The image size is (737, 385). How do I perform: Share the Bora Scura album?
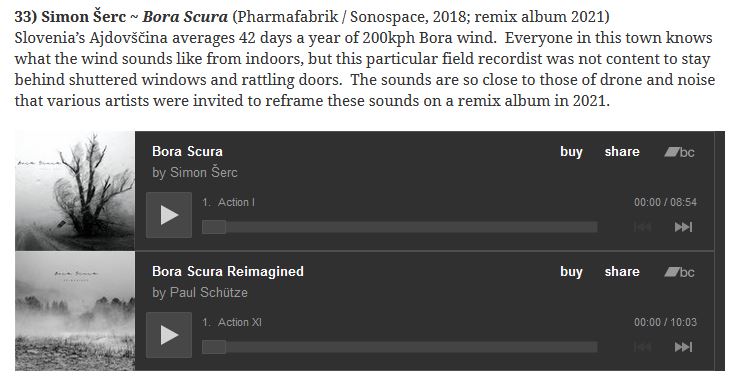click(622, 151)
